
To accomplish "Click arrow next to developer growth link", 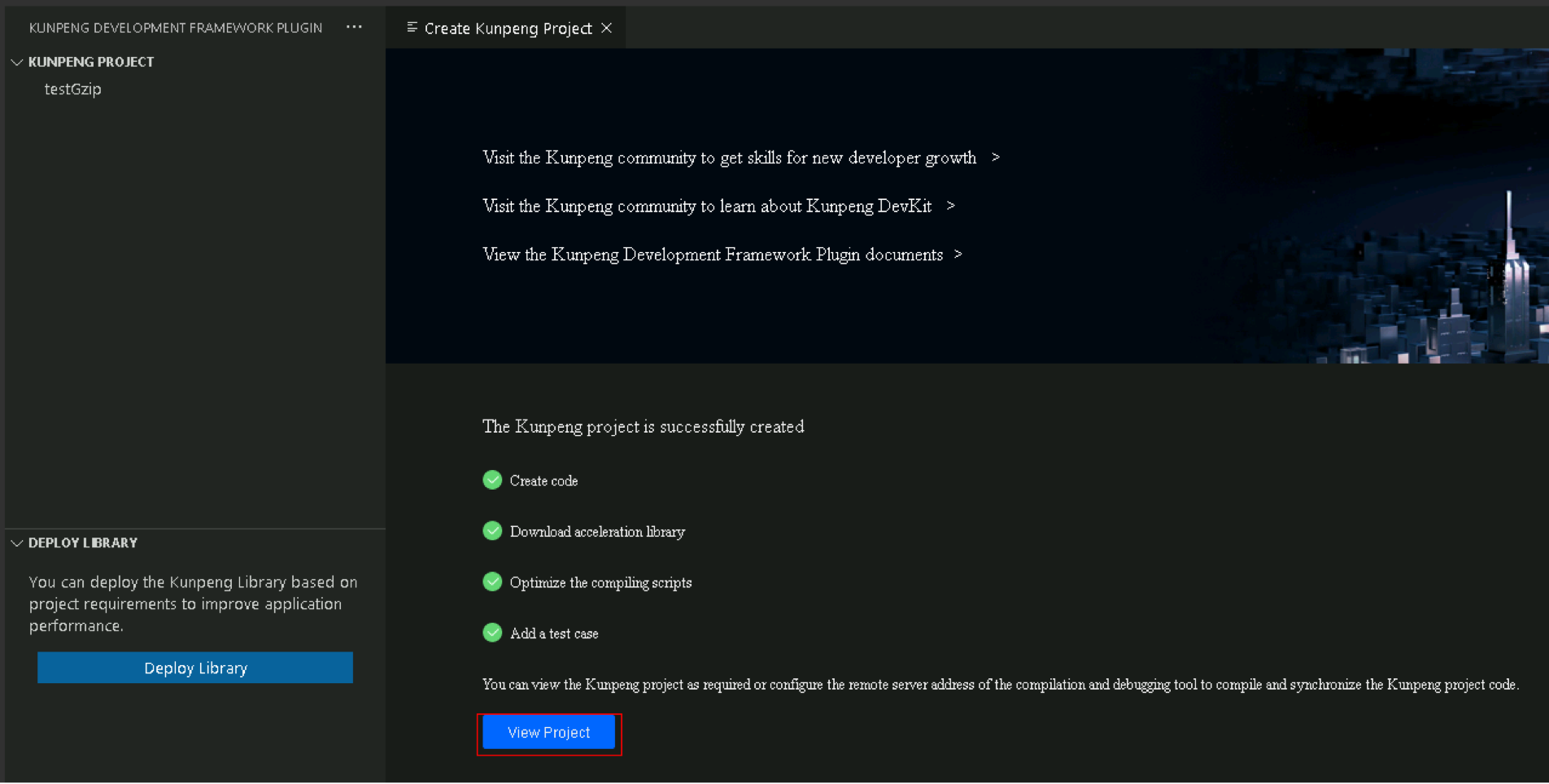I will 996,158.
